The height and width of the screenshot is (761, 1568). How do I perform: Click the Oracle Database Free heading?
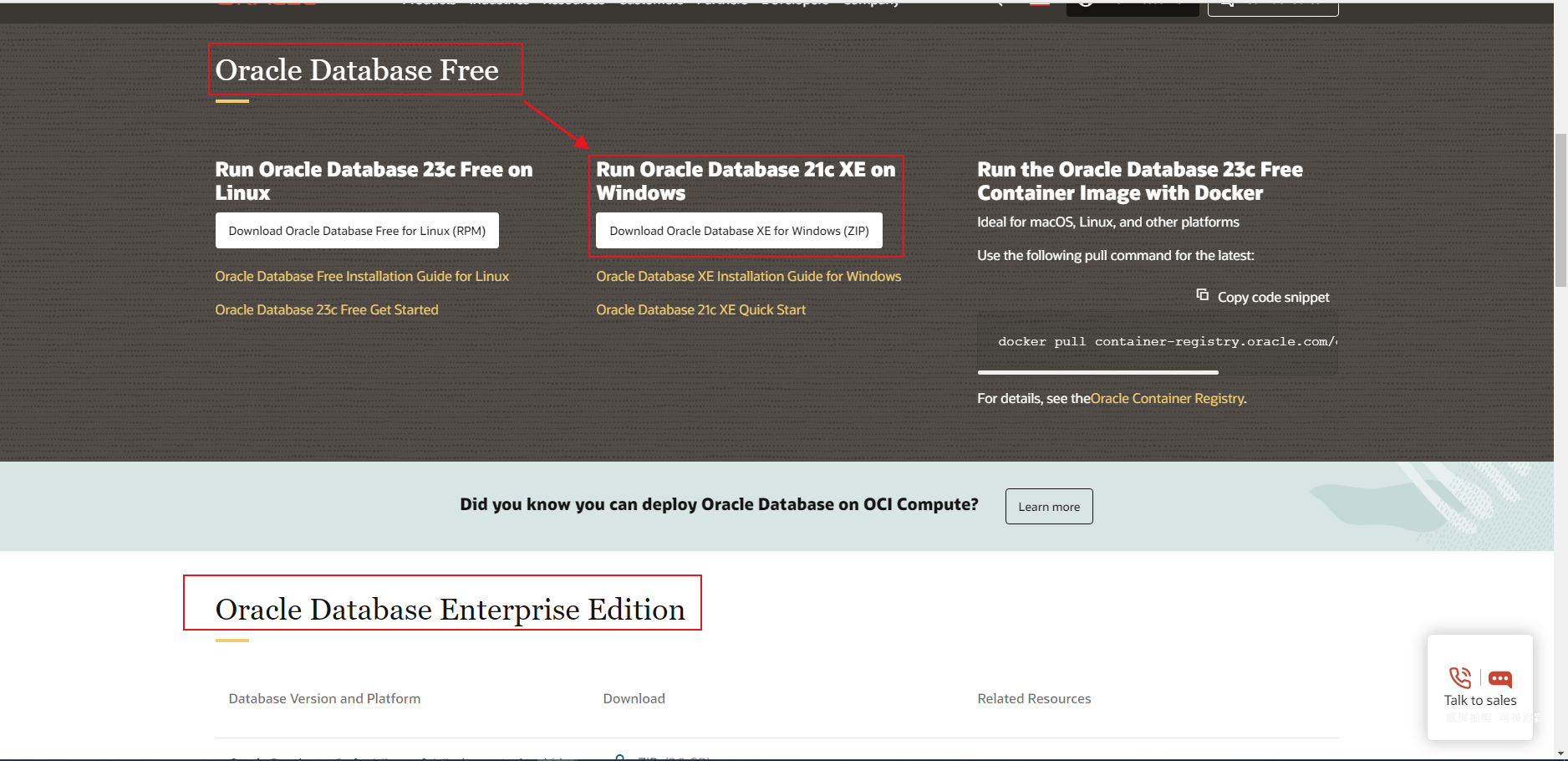357,70
